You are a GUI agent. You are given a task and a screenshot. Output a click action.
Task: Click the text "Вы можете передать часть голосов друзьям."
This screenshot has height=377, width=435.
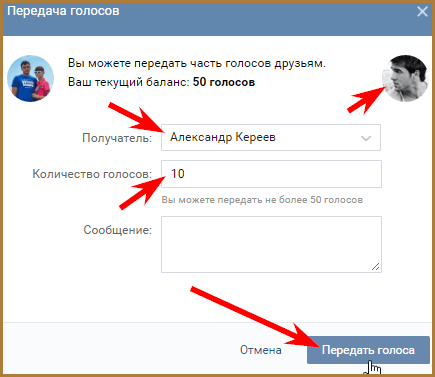197,63
